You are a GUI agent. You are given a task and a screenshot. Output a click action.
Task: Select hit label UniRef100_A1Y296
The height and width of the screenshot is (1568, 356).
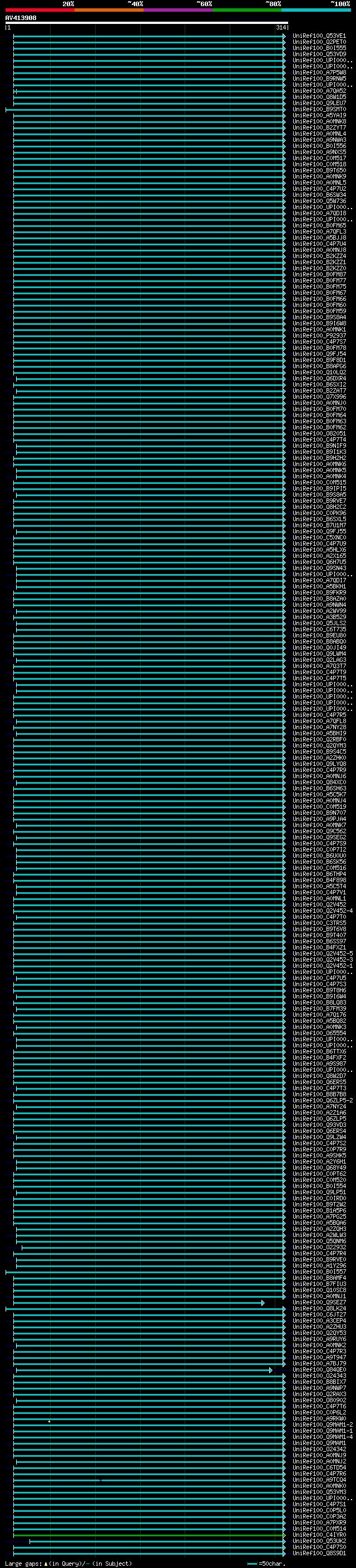pos(319,1265)
